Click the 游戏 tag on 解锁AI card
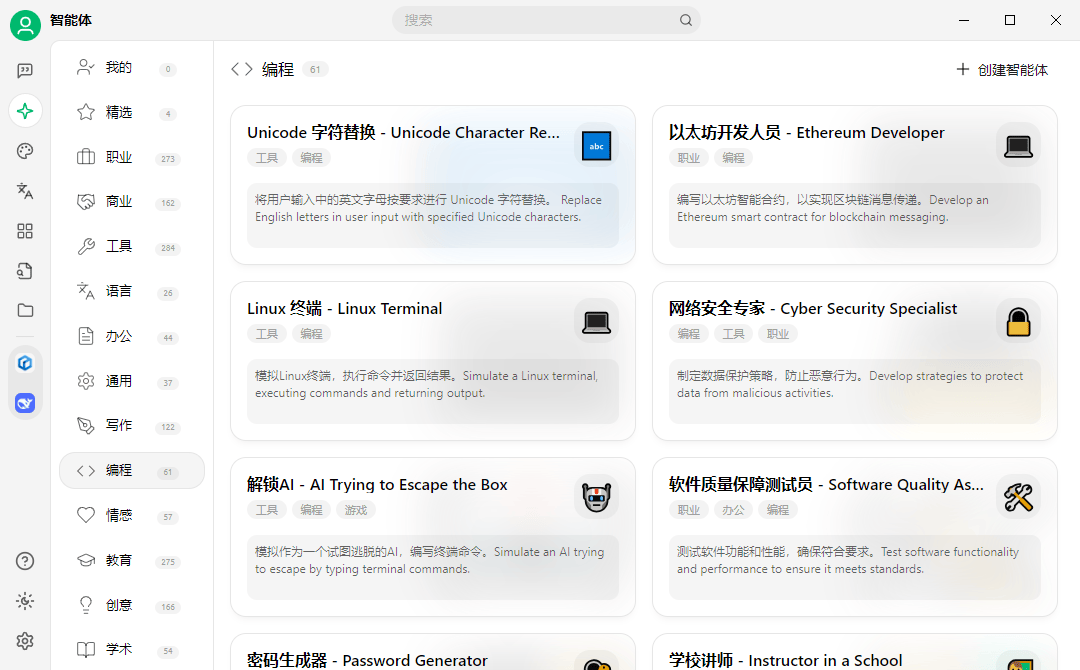The height and width of the screenshot is (670, 1080). click(356, 510)
